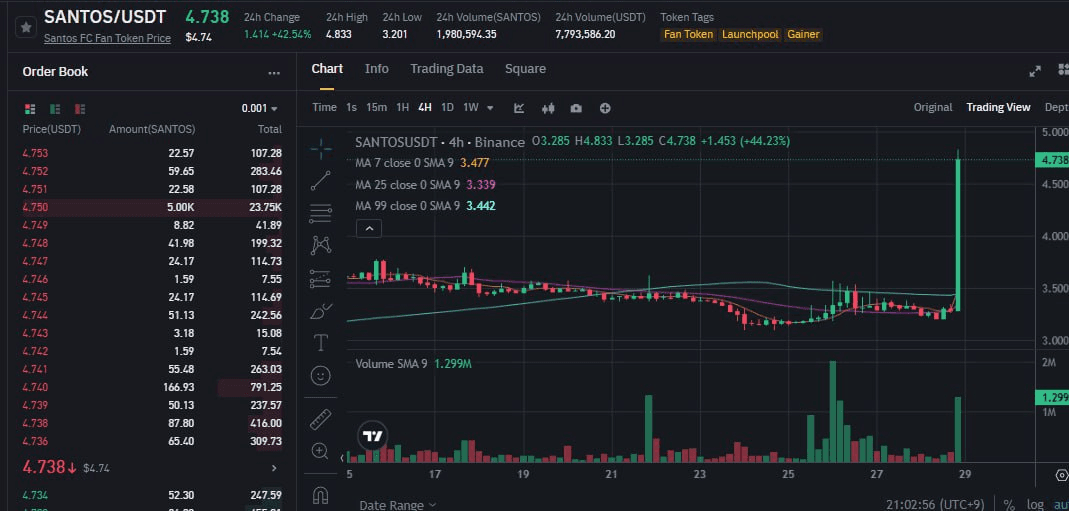Viewport: 1069px width, 511px height.
Task: Set the chart interval to 1s
Action: (x=351, y=108)
